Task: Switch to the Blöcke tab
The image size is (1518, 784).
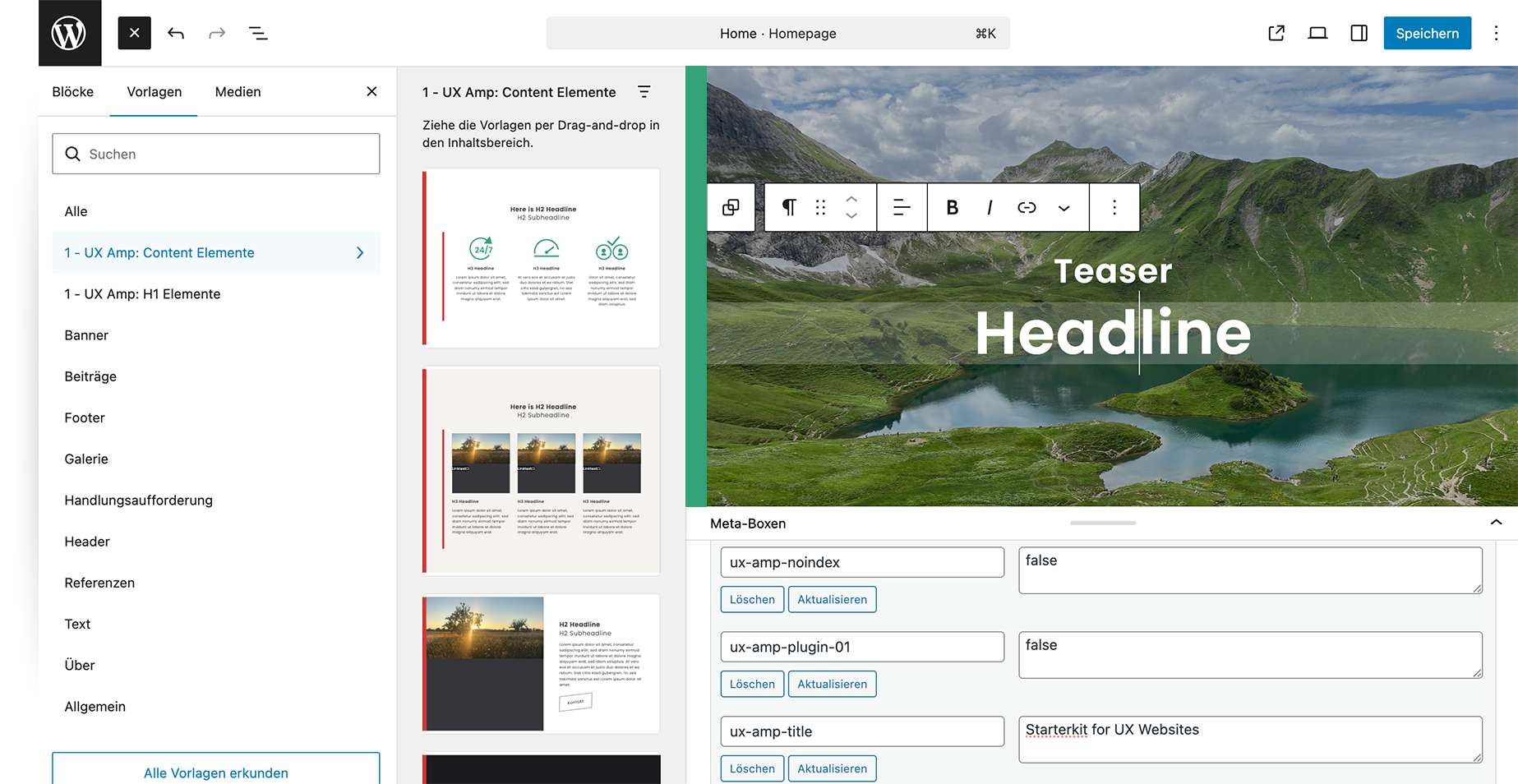Action: coord(72,91)
